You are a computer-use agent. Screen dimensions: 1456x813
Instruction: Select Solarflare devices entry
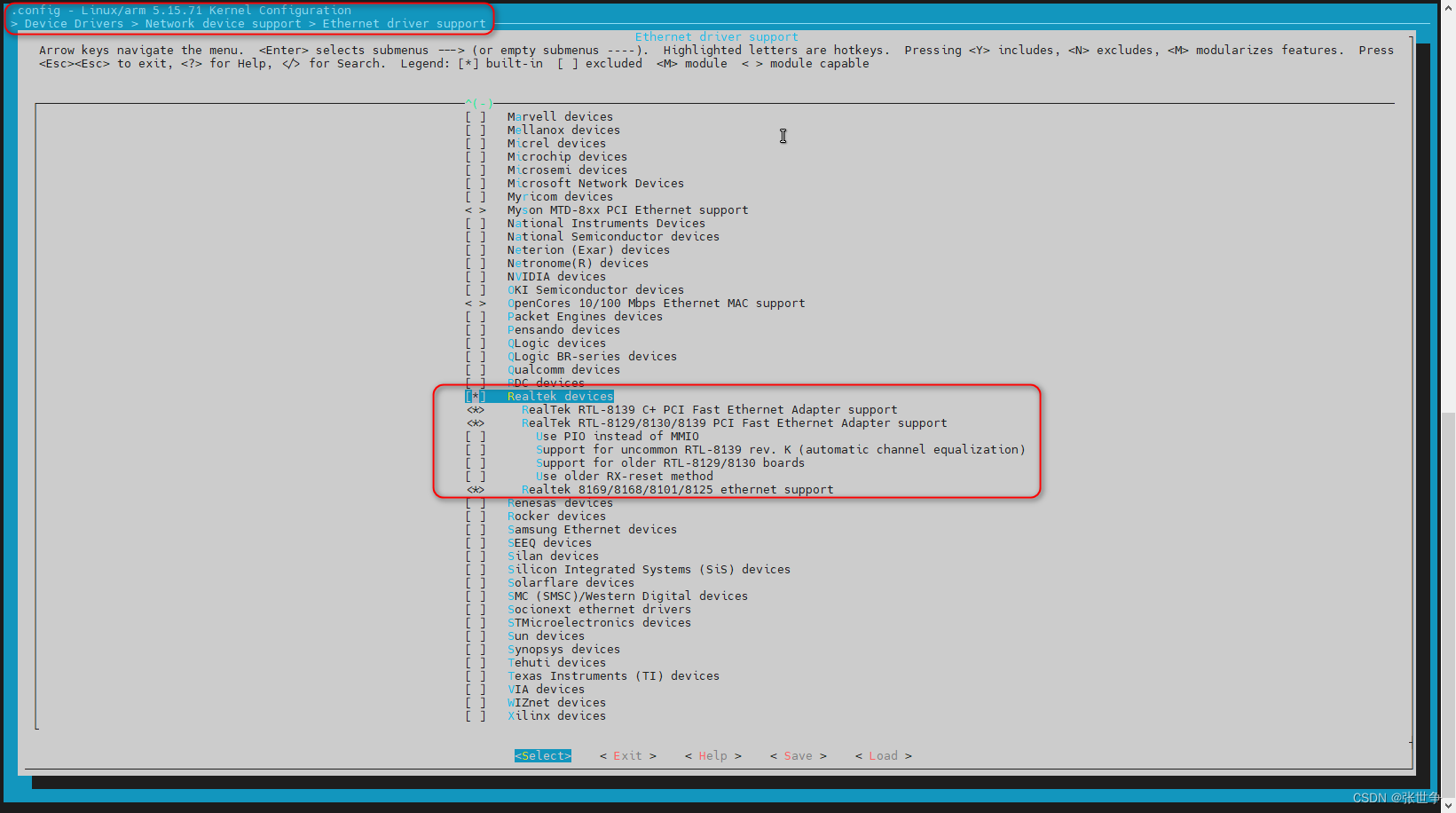571,583
